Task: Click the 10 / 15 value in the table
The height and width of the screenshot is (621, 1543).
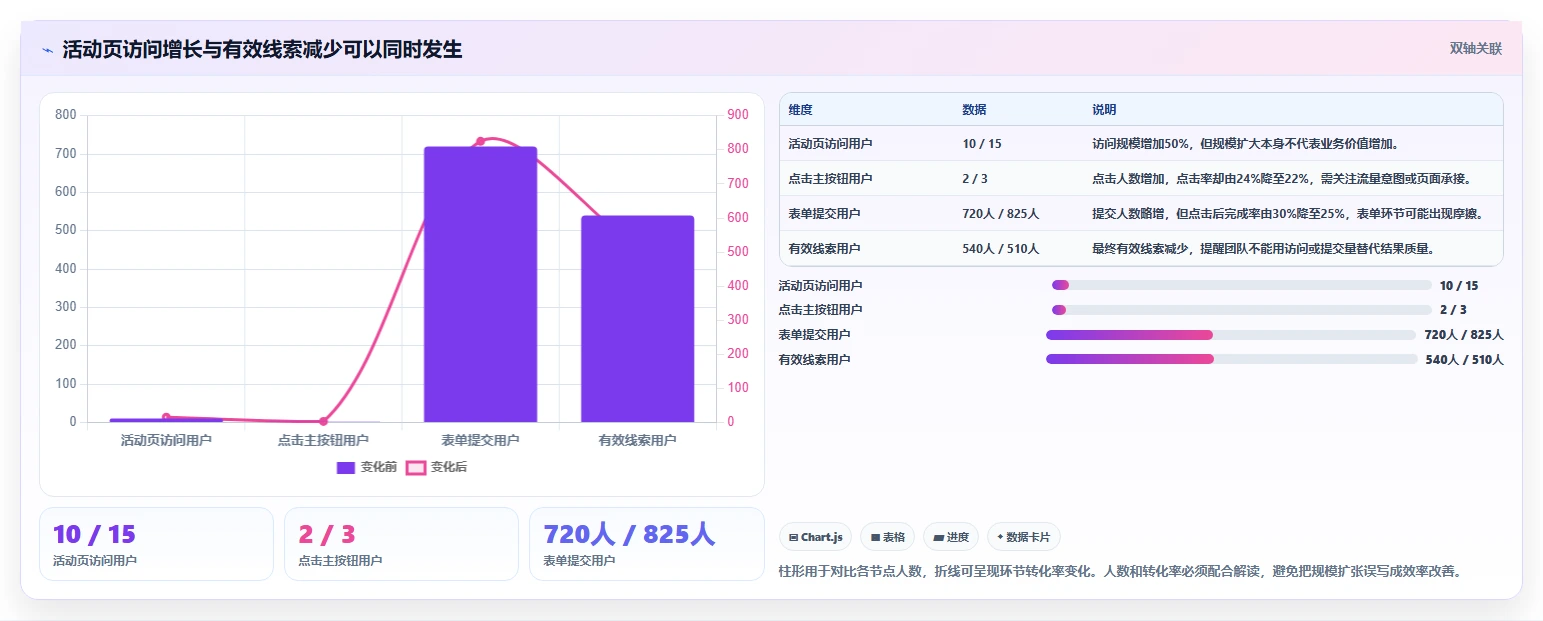Action: pos(982,144)
